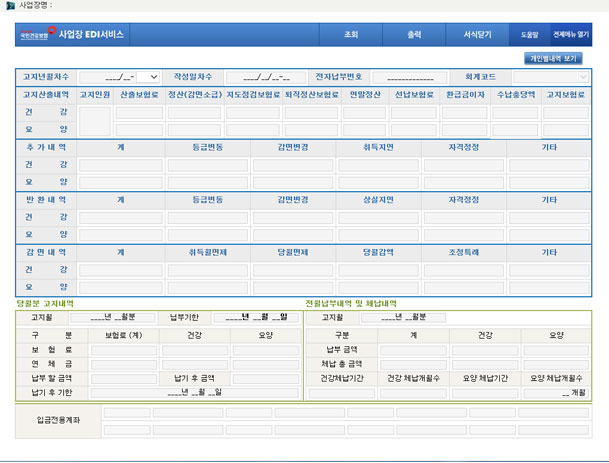The width and height of the screenshot is (609, 463).
Task: Open the 회계코드 combo box
Action: pos(550,77)
